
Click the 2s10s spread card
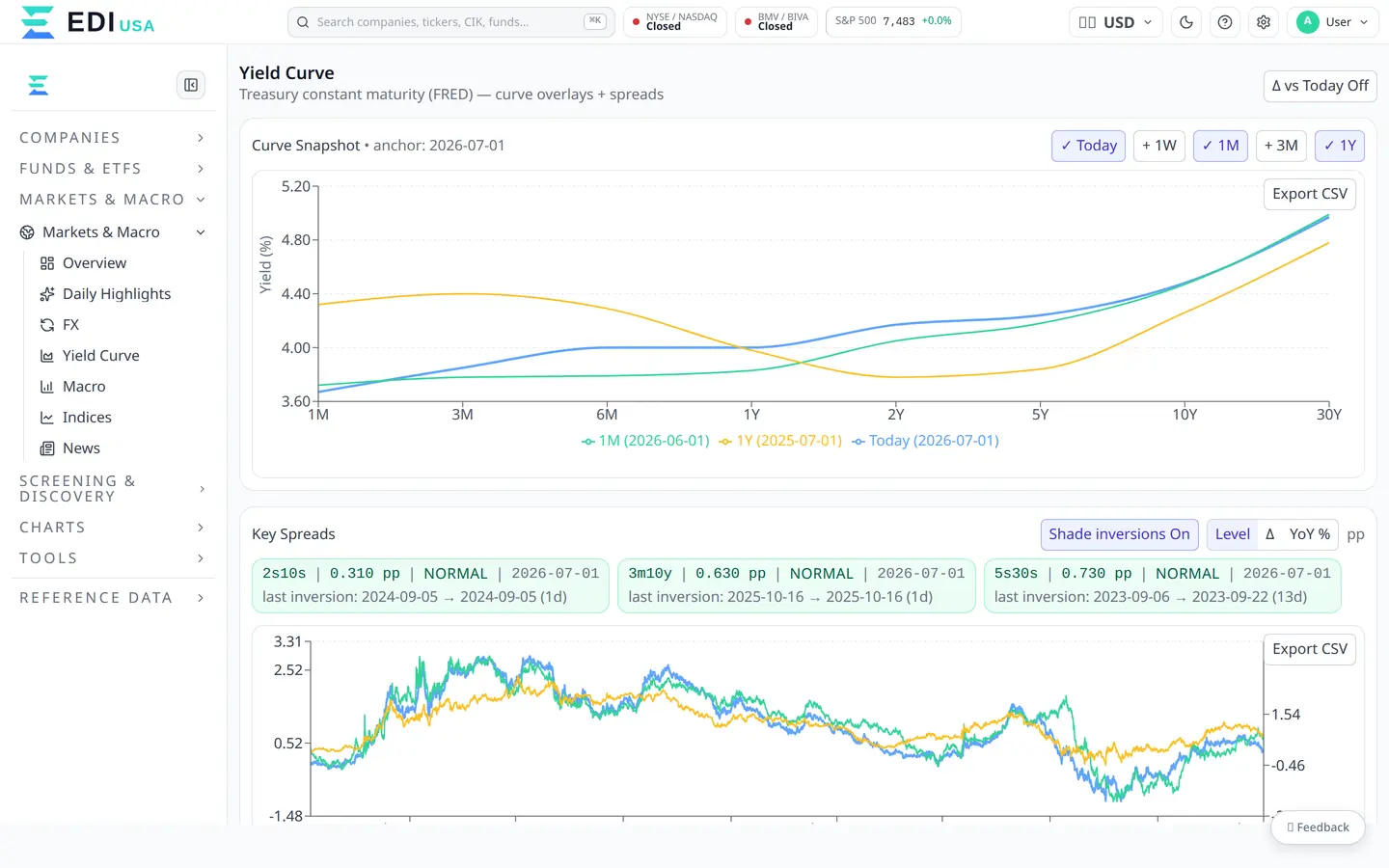430,585
